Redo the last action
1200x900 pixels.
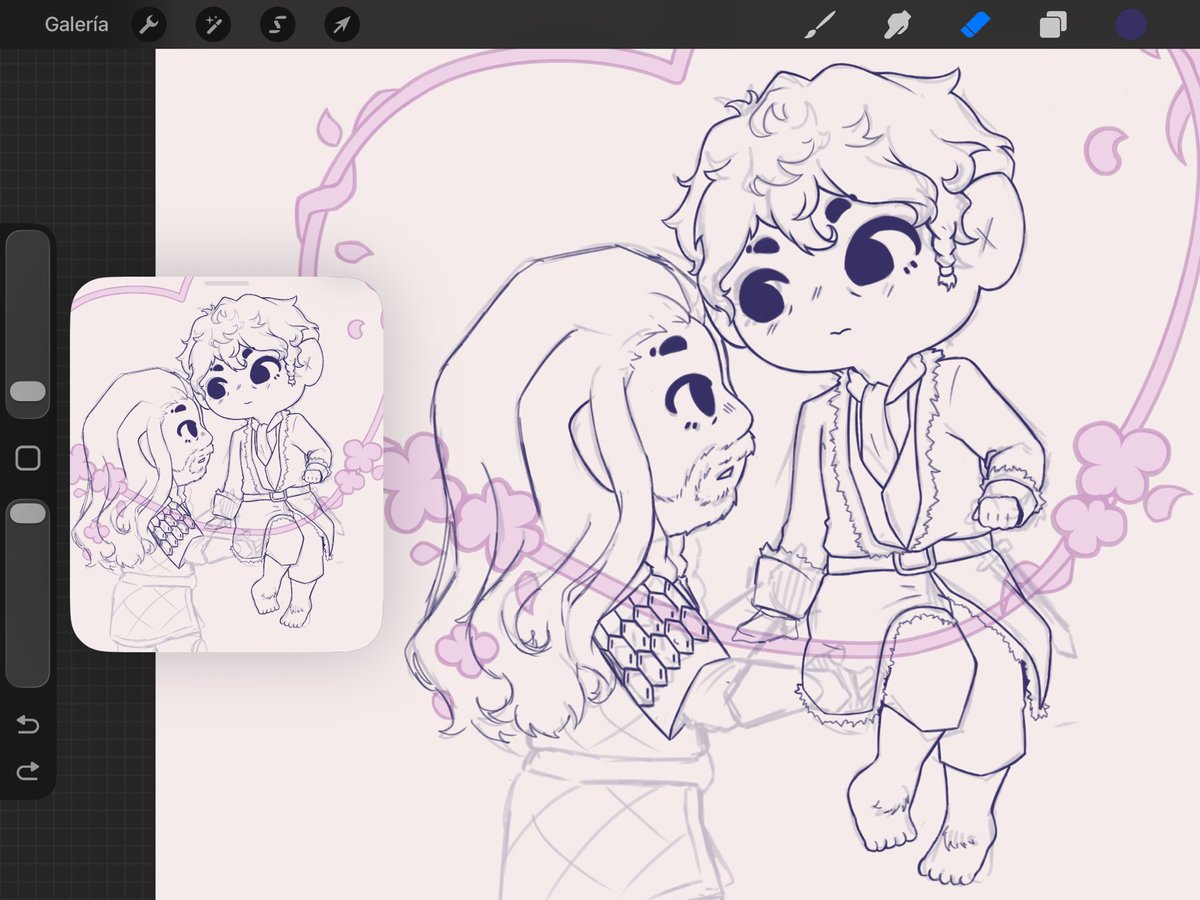tap(28, 770)
